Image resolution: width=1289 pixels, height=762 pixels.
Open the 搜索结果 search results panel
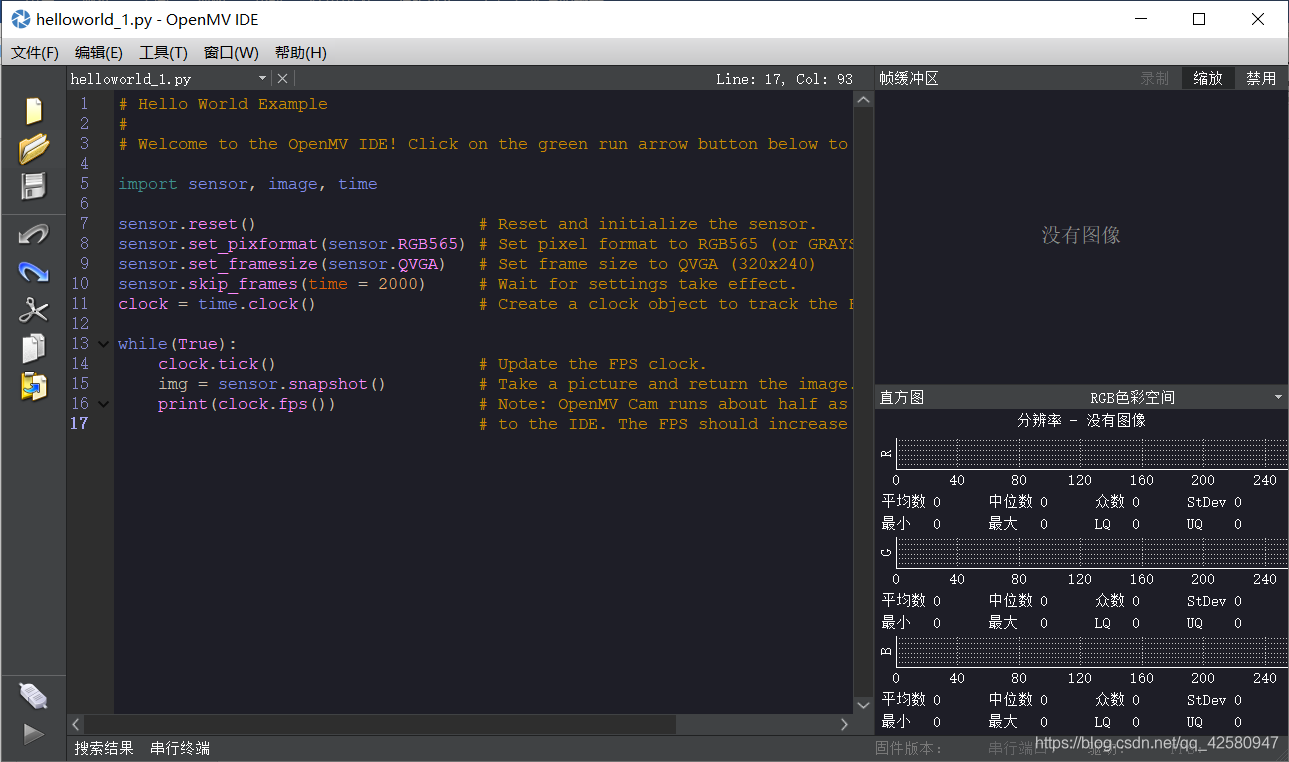pyautogui.click(x=104, y=748)
